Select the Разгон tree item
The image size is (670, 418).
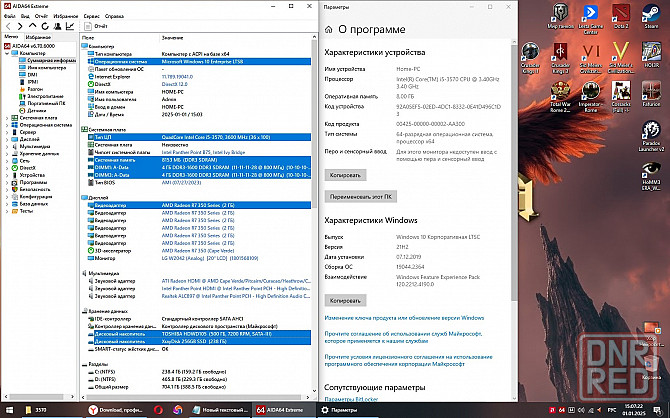[x=35, y=89]
